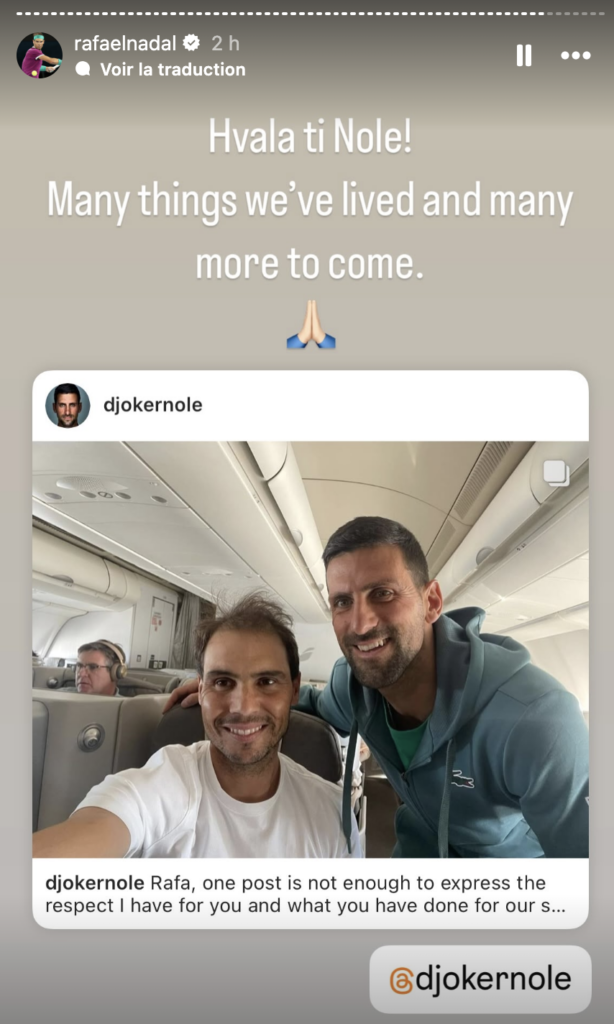
Task: Open rafaelnadal's profile picture
Action: 39,56
